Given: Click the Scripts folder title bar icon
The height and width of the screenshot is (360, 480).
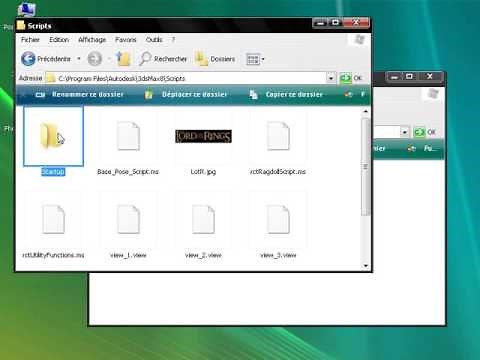Looking at the screenshot, I should [x=21, y=25].
